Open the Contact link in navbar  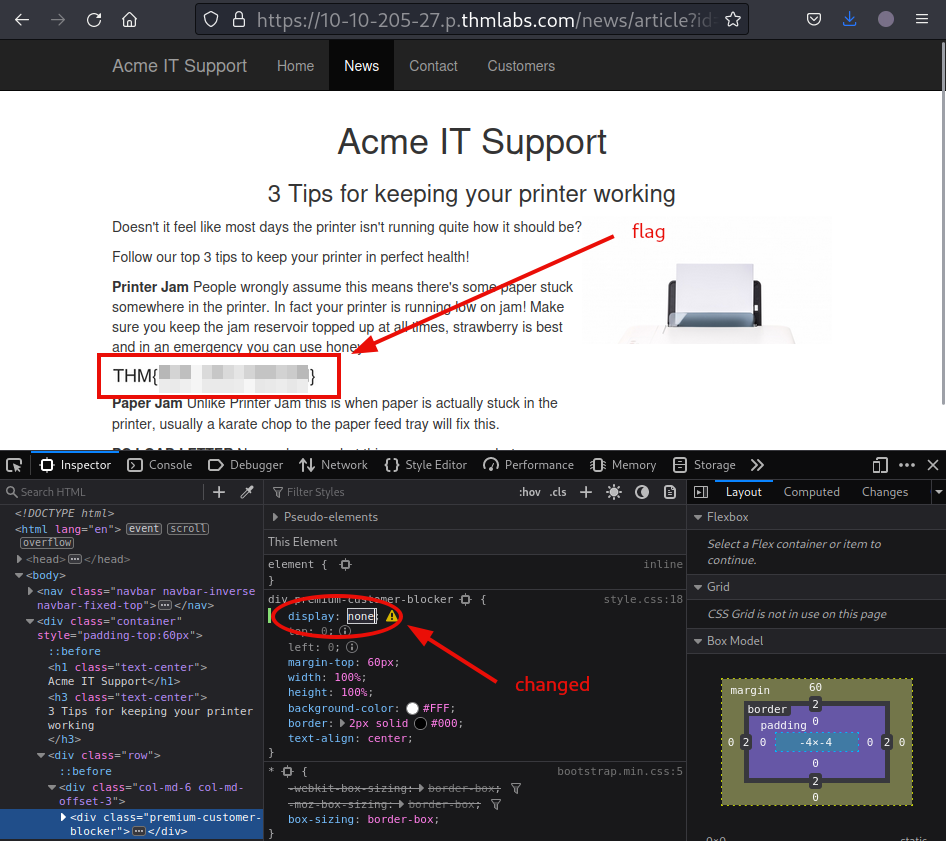coord(433,66)
